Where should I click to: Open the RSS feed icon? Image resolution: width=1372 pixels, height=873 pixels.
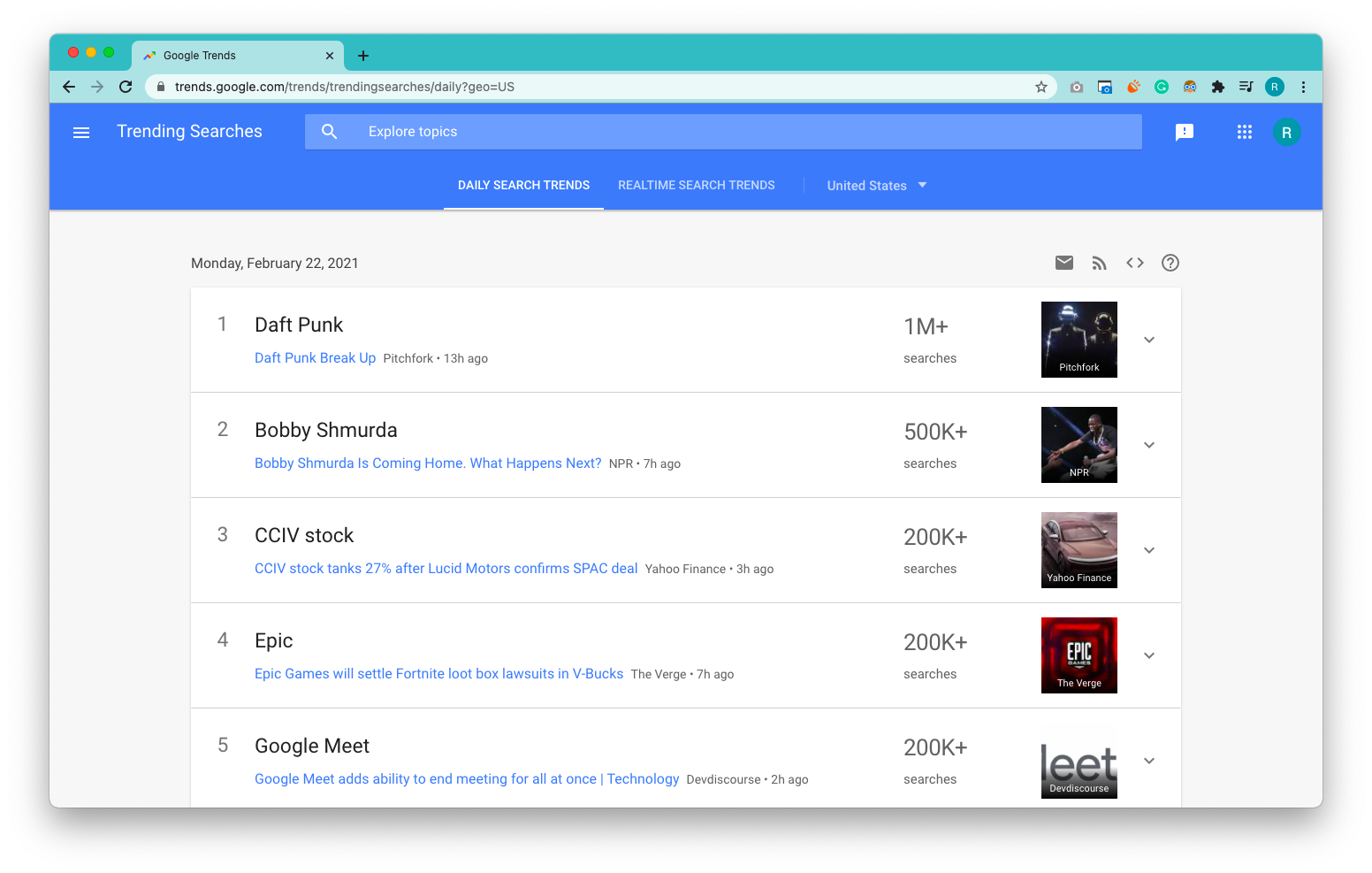point(1100,263)
